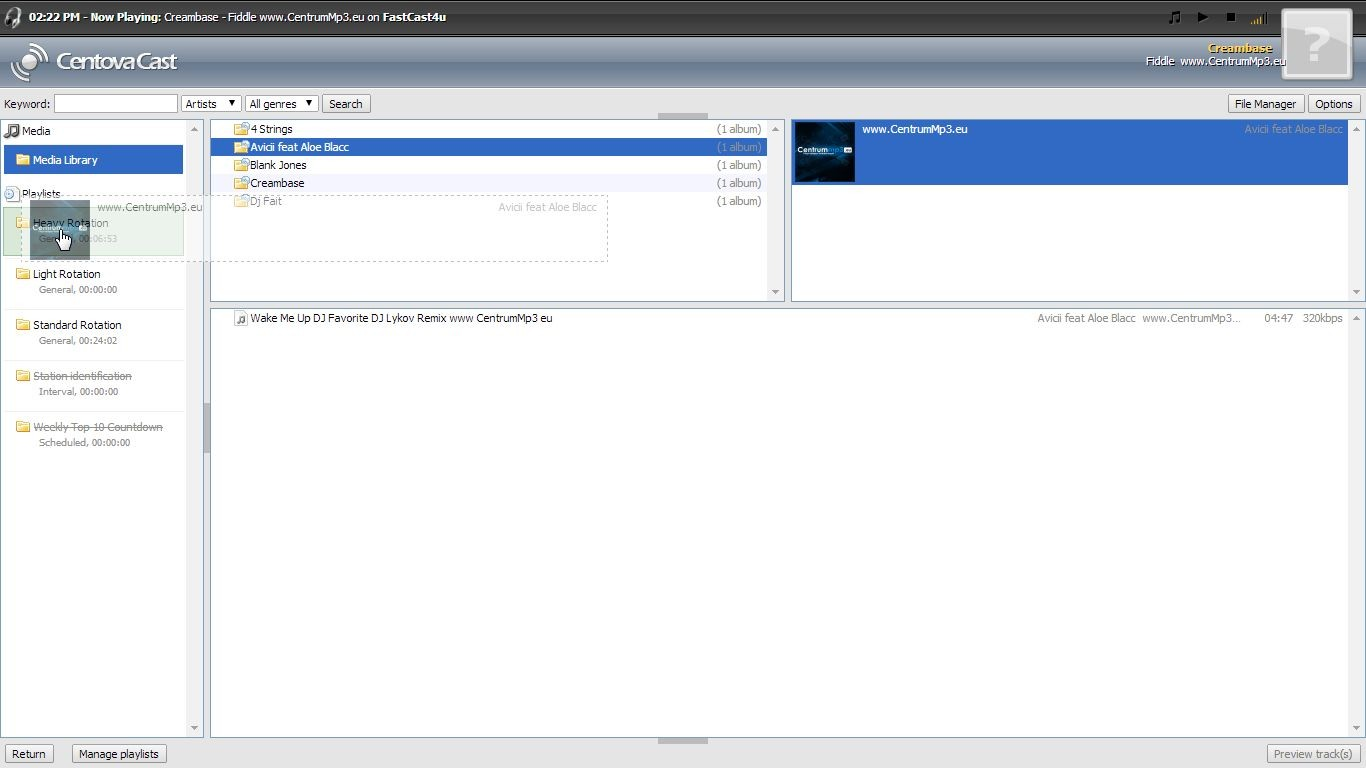This screenshot has width=1366, height=768.
Task: Click the Blank Jones folder icon
Action: click(241, 165)
